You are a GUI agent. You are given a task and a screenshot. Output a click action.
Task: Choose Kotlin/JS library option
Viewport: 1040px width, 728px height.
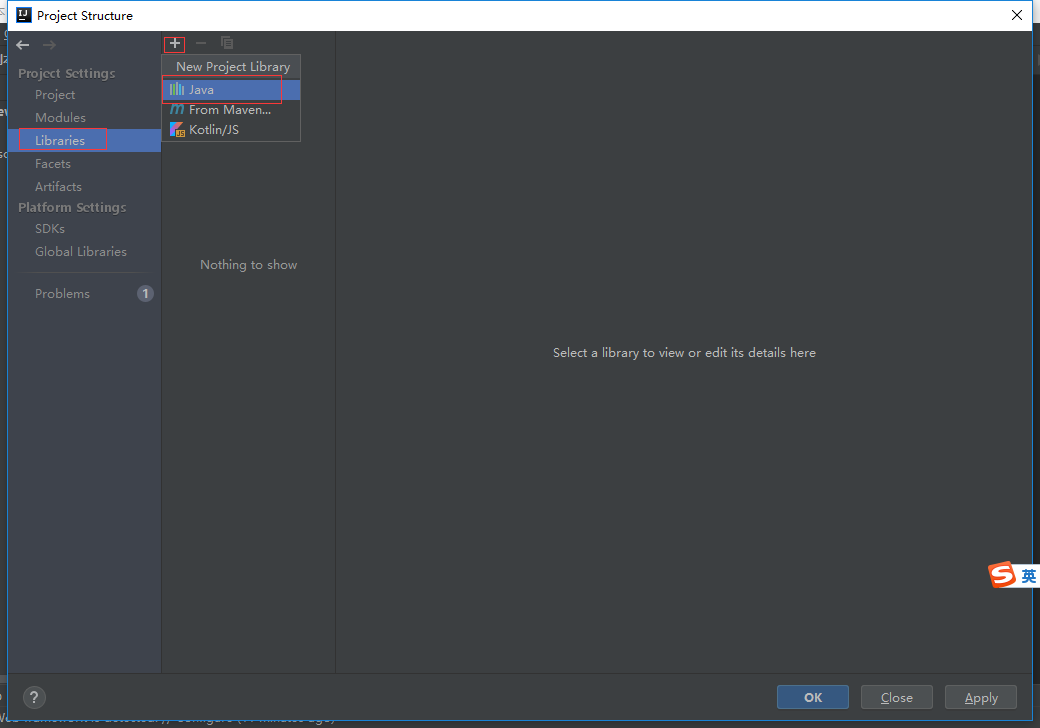coord(231,129)
